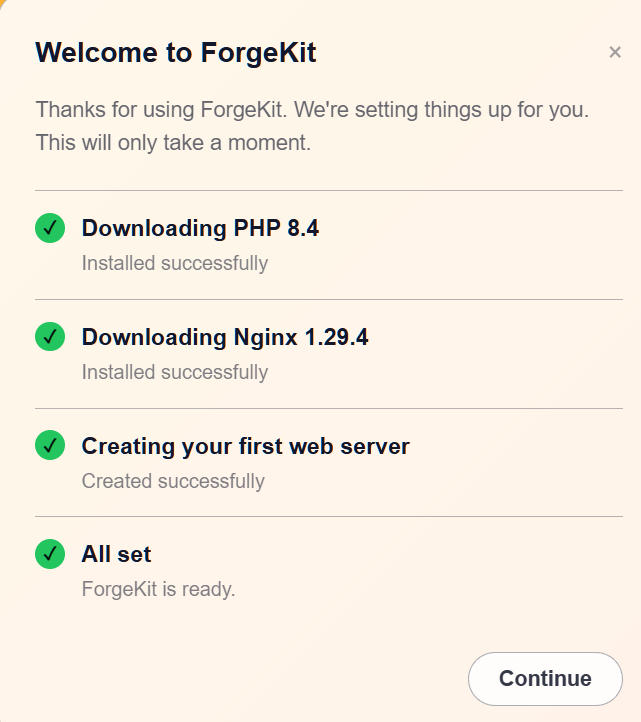Click Installed successfully under the Nginx step
This screenshot has height=722, width=641.
pyautogui.click(x=175, y=372)
